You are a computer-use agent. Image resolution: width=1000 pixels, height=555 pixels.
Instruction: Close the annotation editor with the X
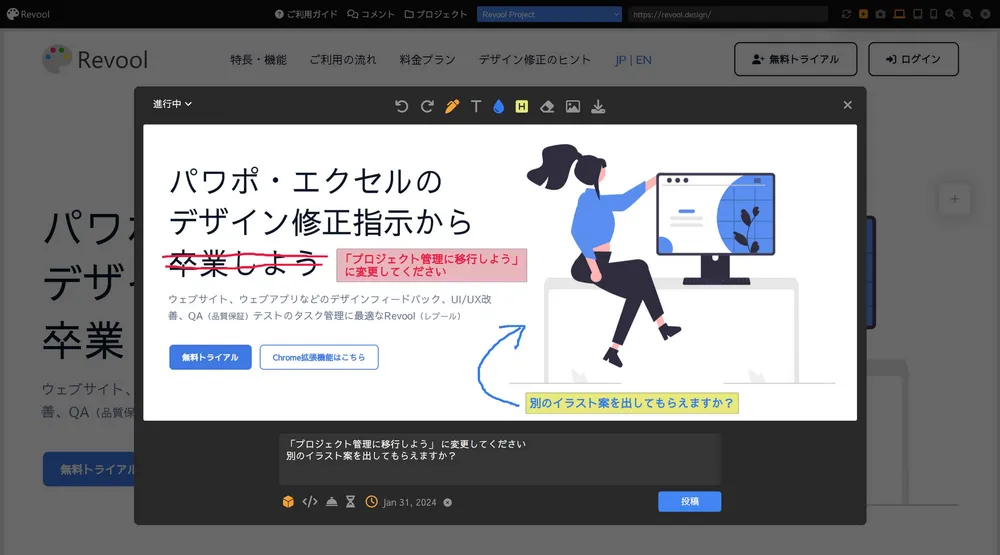tap(847, 105)
